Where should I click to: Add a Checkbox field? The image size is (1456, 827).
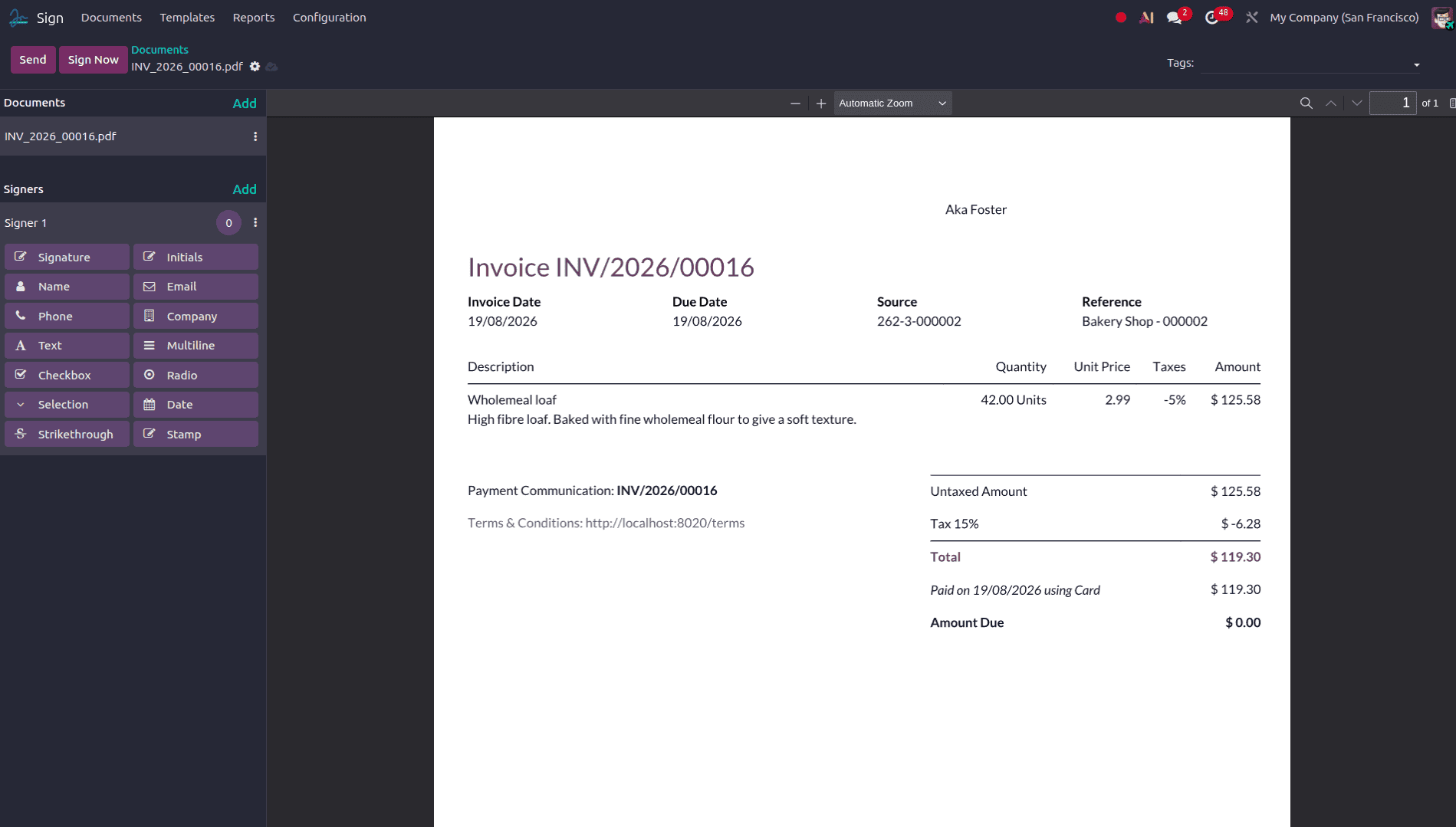67,375
